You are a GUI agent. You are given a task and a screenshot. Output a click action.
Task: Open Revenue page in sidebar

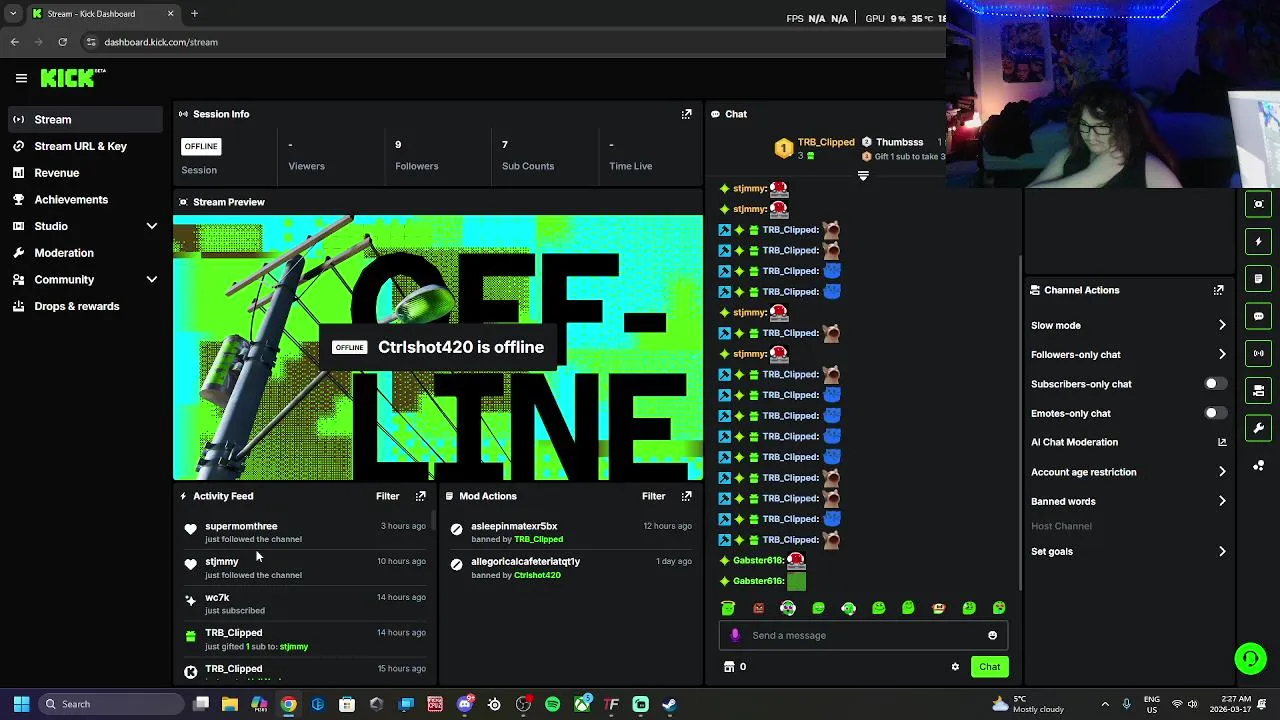point(84,173)
